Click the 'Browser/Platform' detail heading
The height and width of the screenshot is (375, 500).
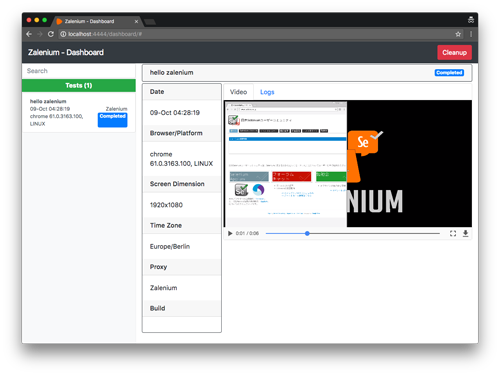176,133
